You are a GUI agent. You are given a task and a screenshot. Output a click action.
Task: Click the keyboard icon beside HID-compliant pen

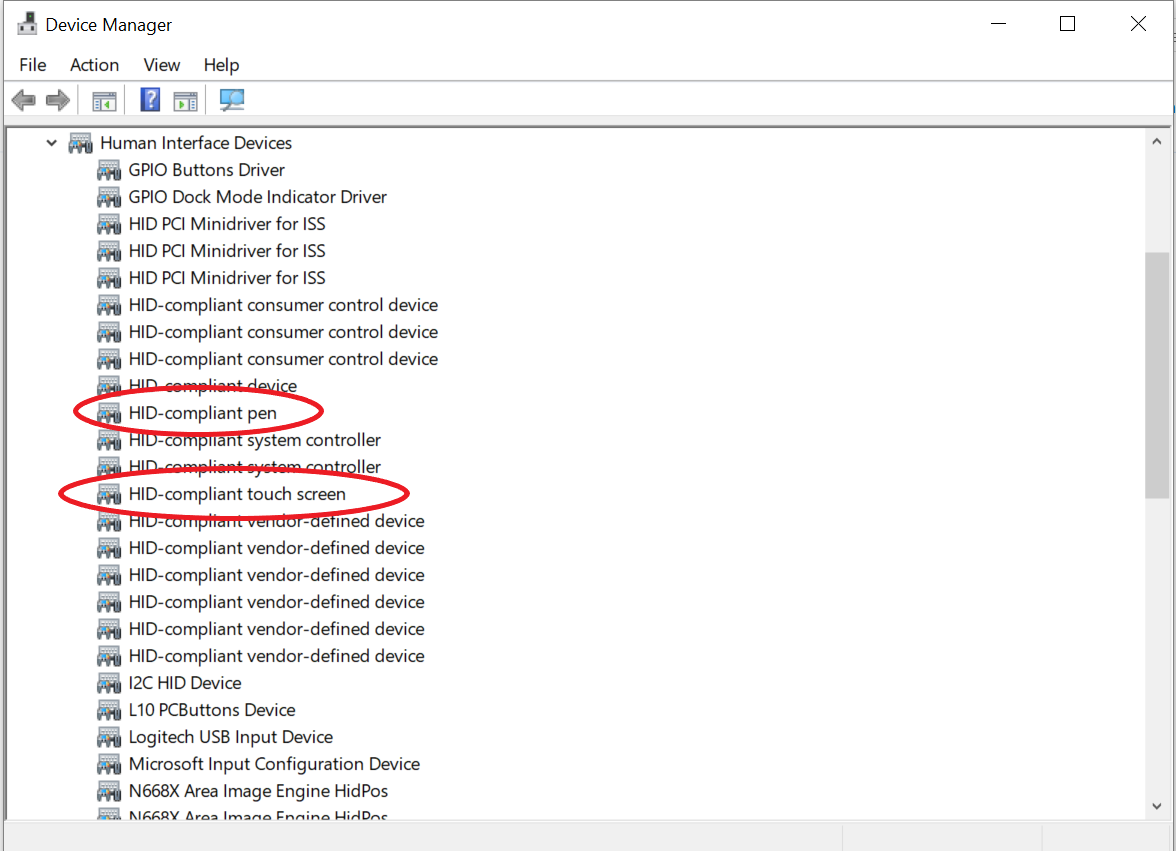pos(108,413)
